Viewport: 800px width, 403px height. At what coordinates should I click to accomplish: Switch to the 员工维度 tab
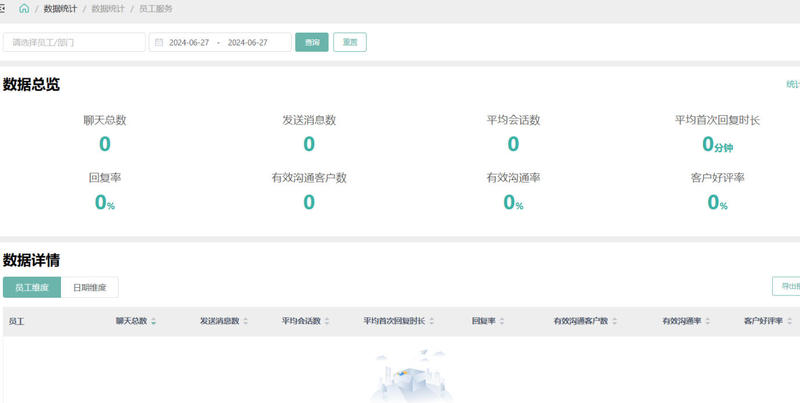click(32, 287)
